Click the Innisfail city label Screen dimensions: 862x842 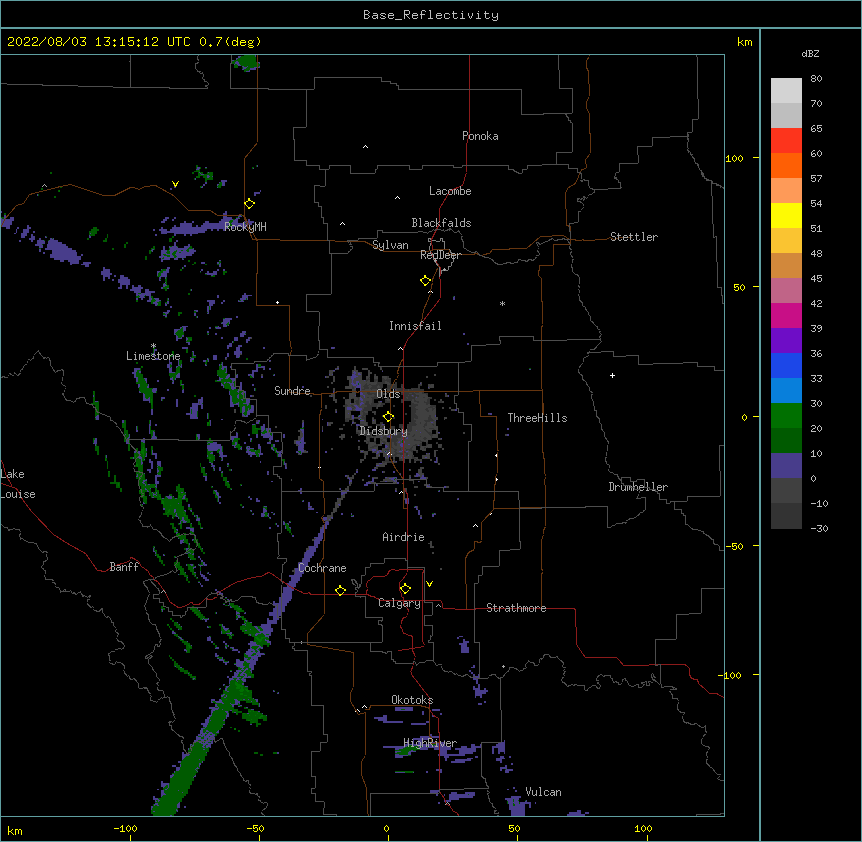coord(415,326)
